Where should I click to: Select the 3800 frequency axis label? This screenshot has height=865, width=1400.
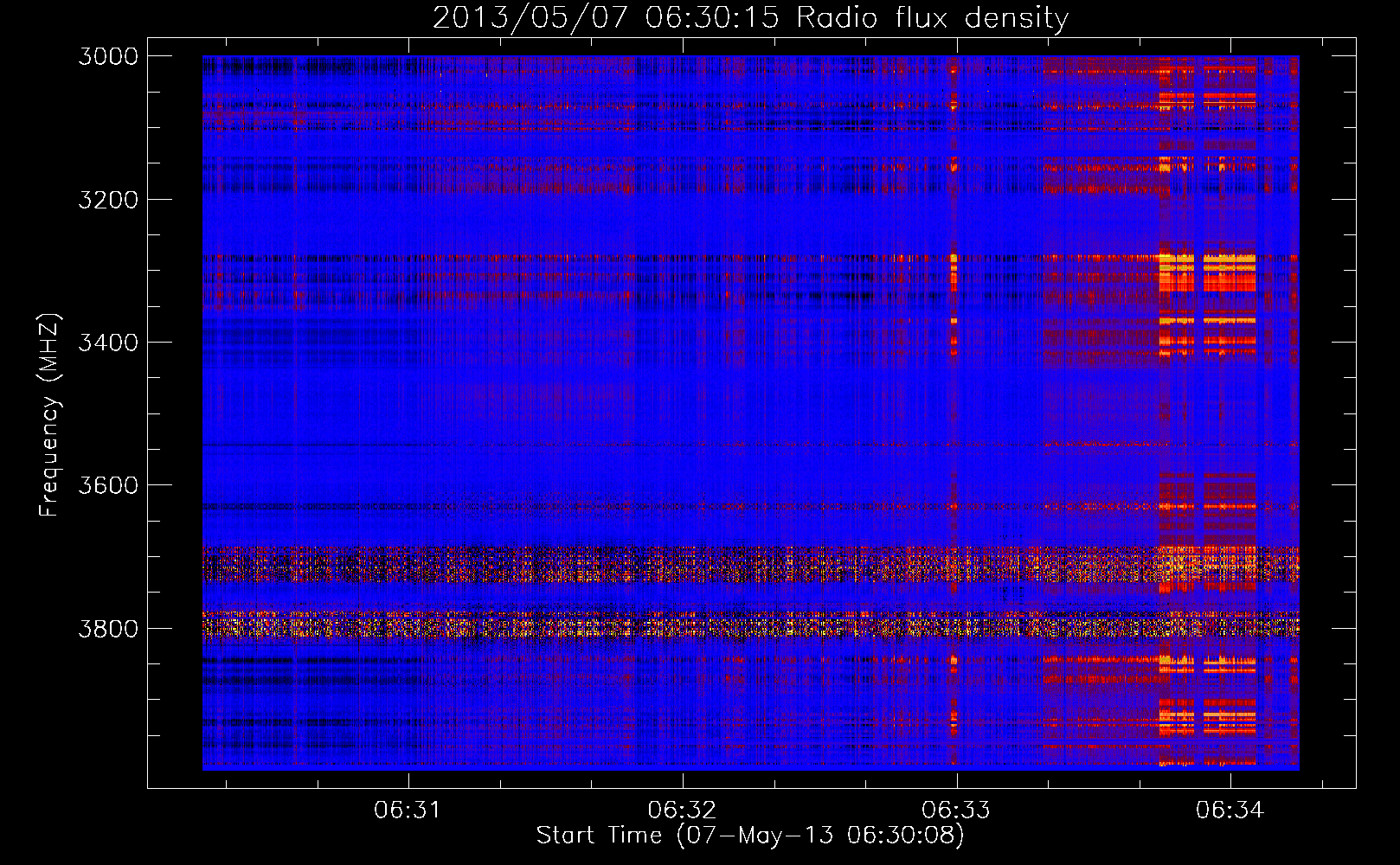coord(108,628)
